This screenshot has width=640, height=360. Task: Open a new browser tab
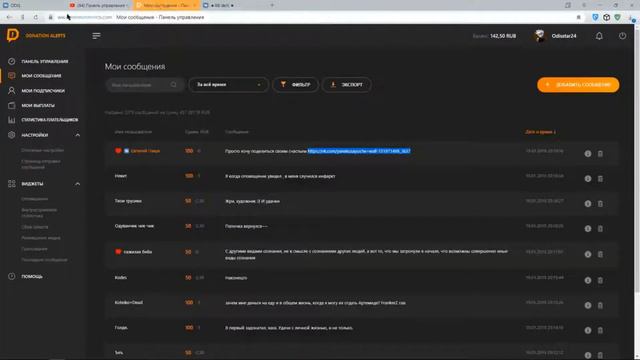coord(272,5)
